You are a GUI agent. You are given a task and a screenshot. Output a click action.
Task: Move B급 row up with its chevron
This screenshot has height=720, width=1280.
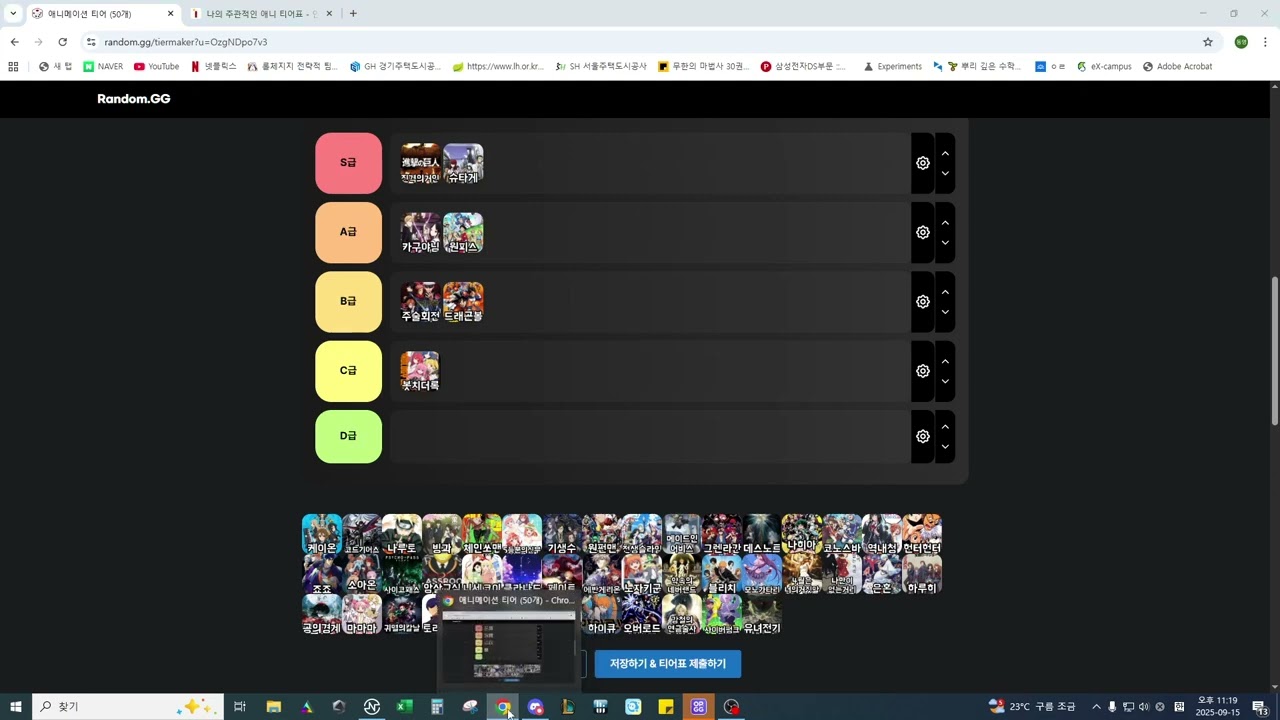click(945, 291)
